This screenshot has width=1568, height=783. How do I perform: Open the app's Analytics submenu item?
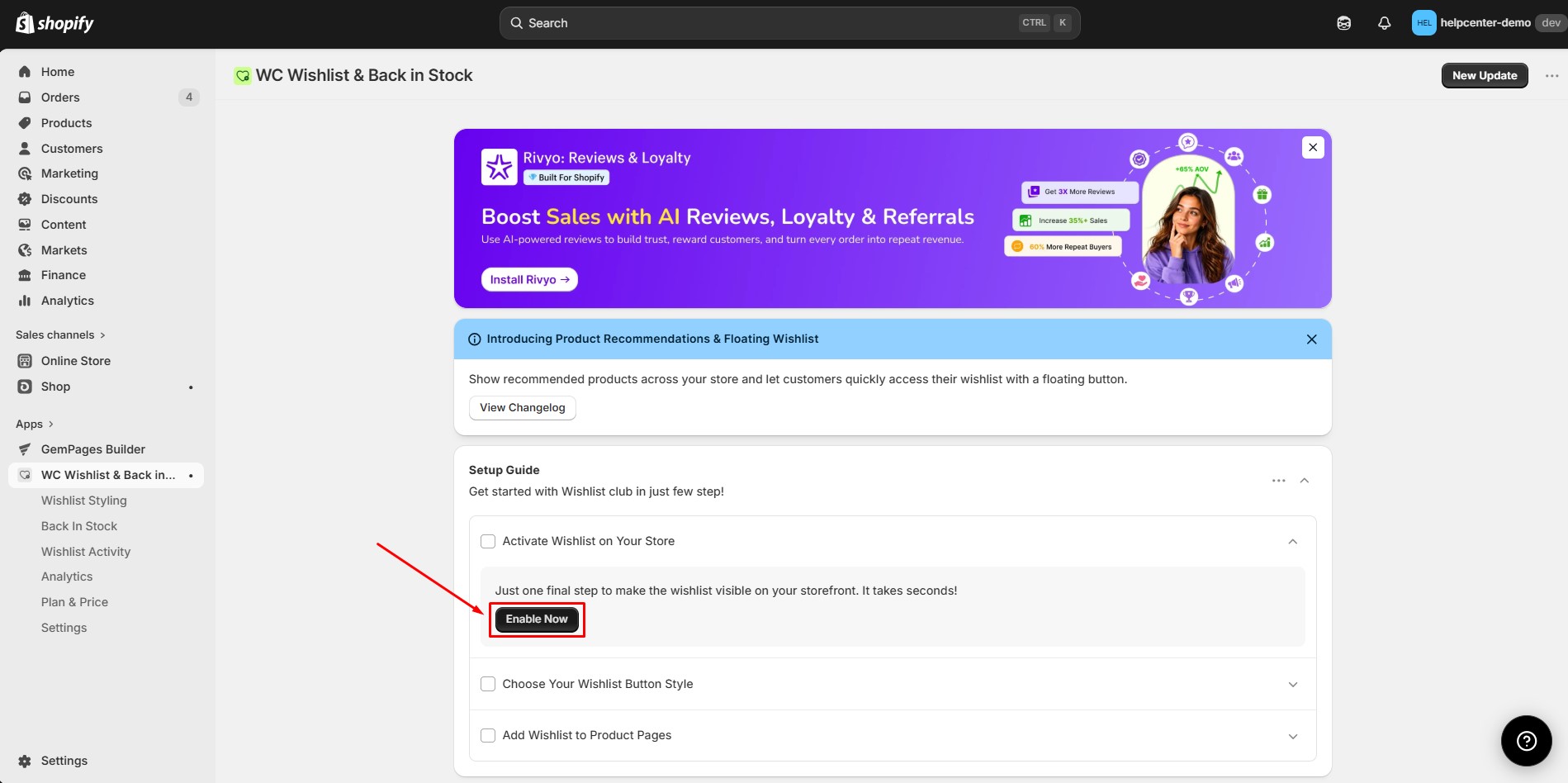tap(67, 577)
